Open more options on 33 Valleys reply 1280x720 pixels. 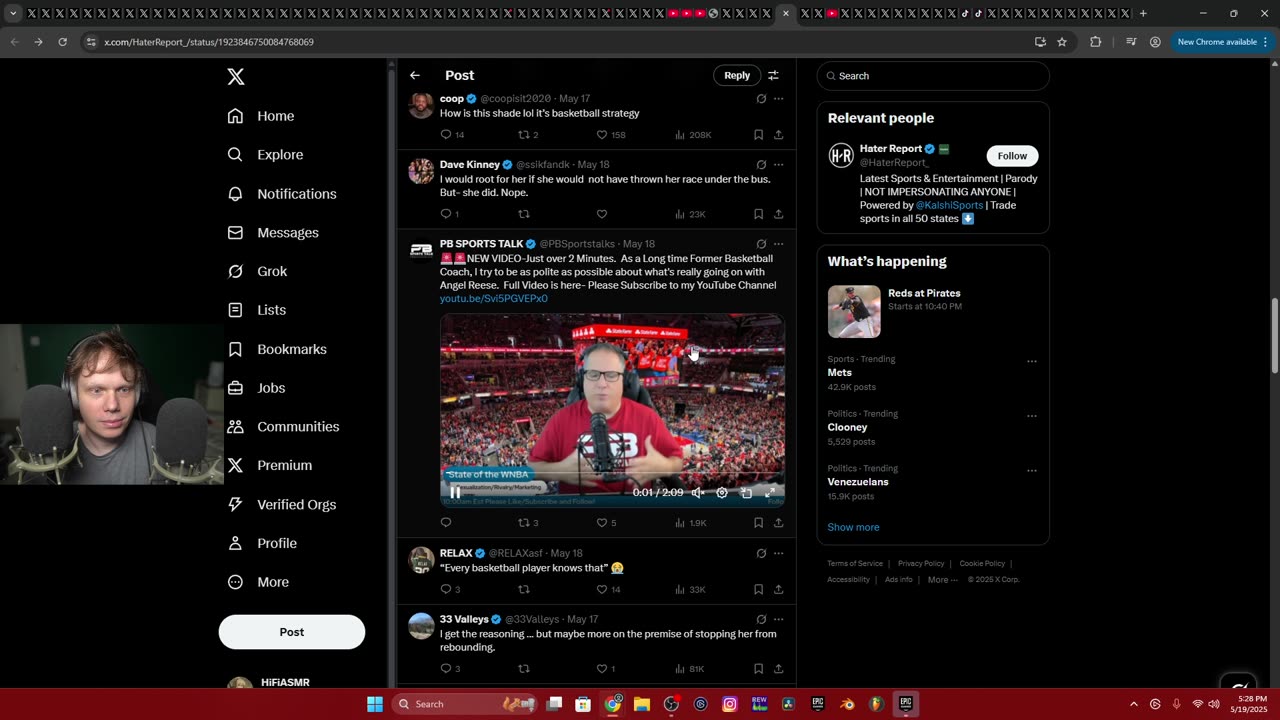[778, 620]
